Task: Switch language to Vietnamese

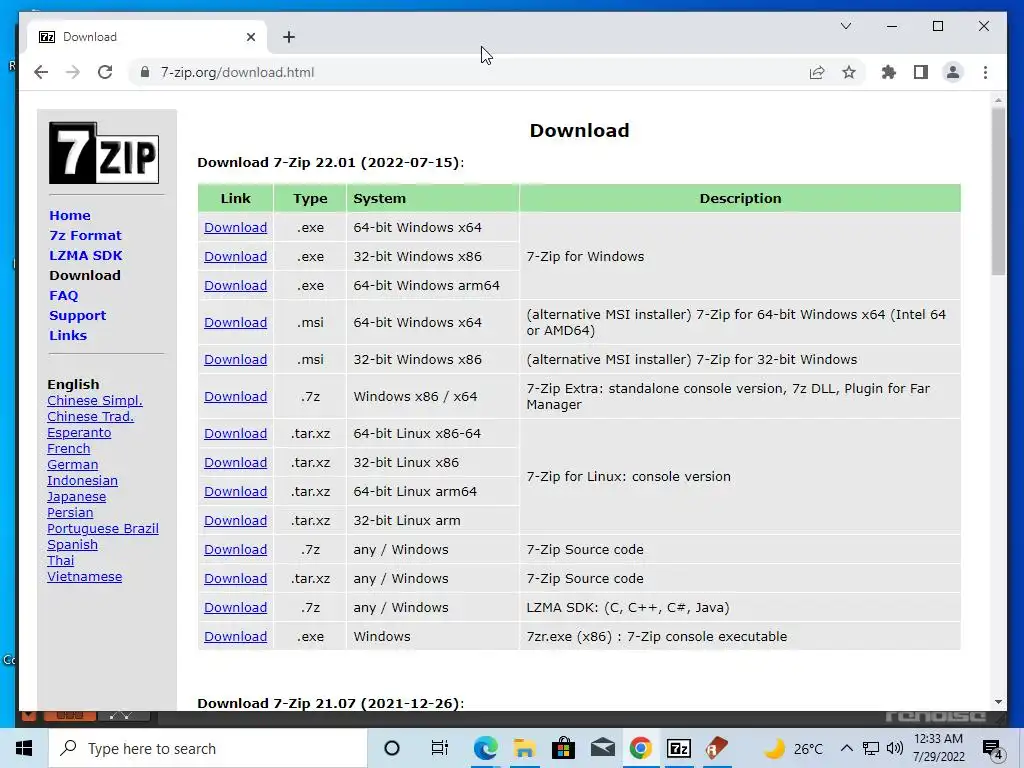Action: point(84,577)
